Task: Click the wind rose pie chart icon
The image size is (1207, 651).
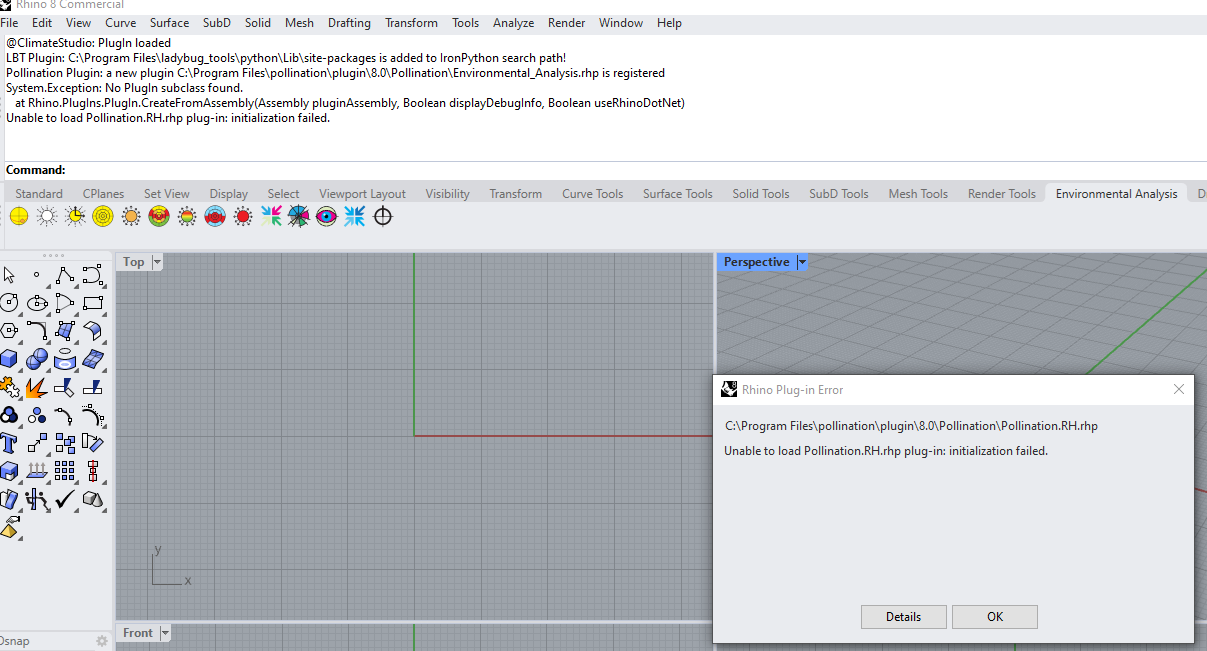Action: [298, 216]
